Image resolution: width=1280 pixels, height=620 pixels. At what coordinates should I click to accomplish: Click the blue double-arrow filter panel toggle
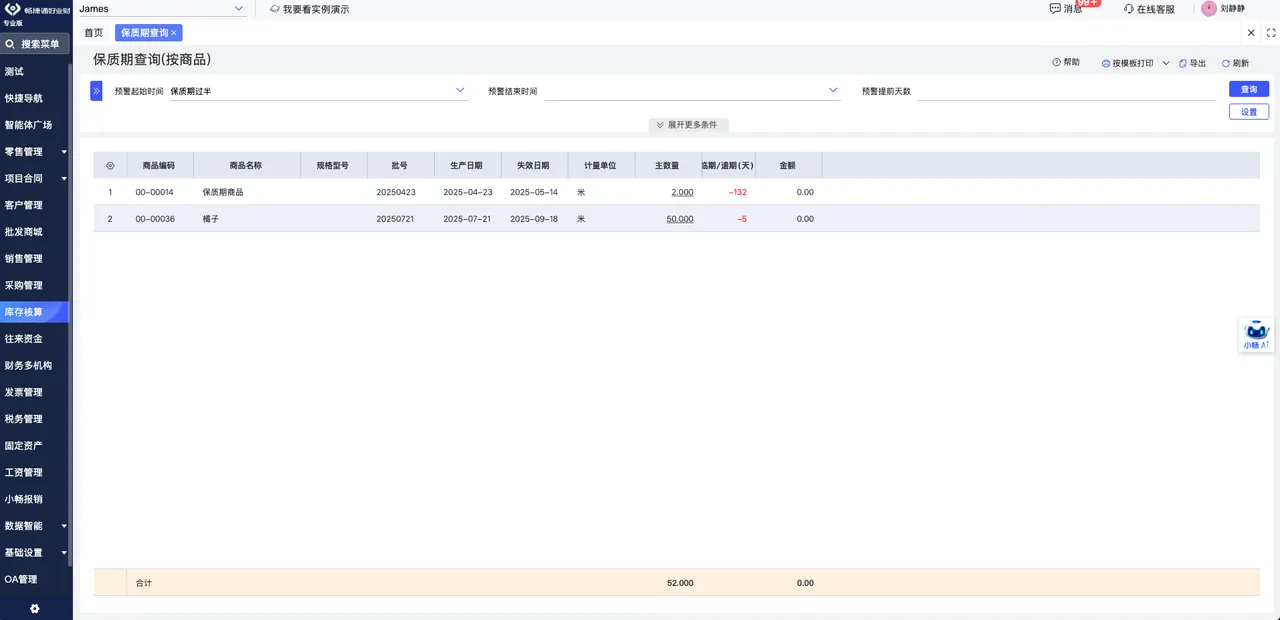[96, 91]
